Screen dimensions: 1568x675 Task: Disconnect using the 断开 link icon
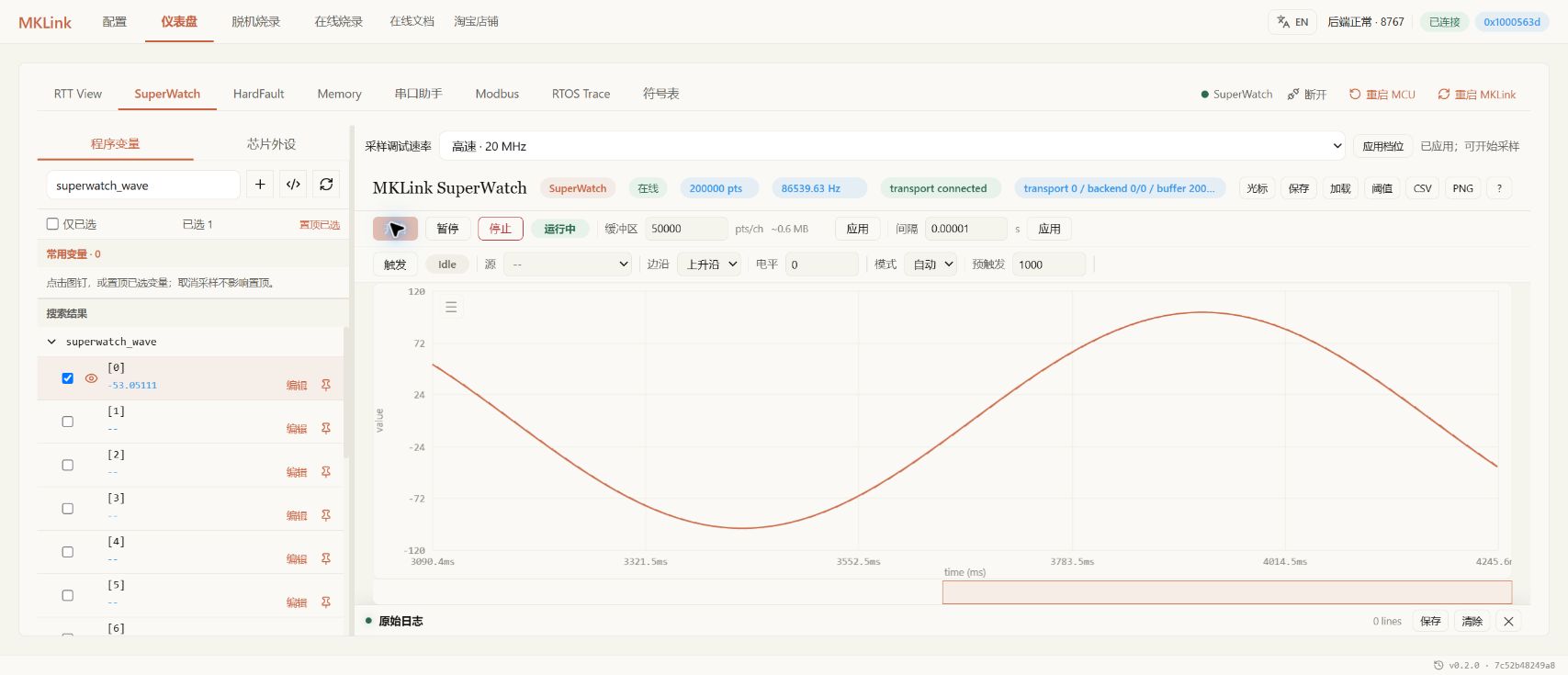click(1307, 95)
